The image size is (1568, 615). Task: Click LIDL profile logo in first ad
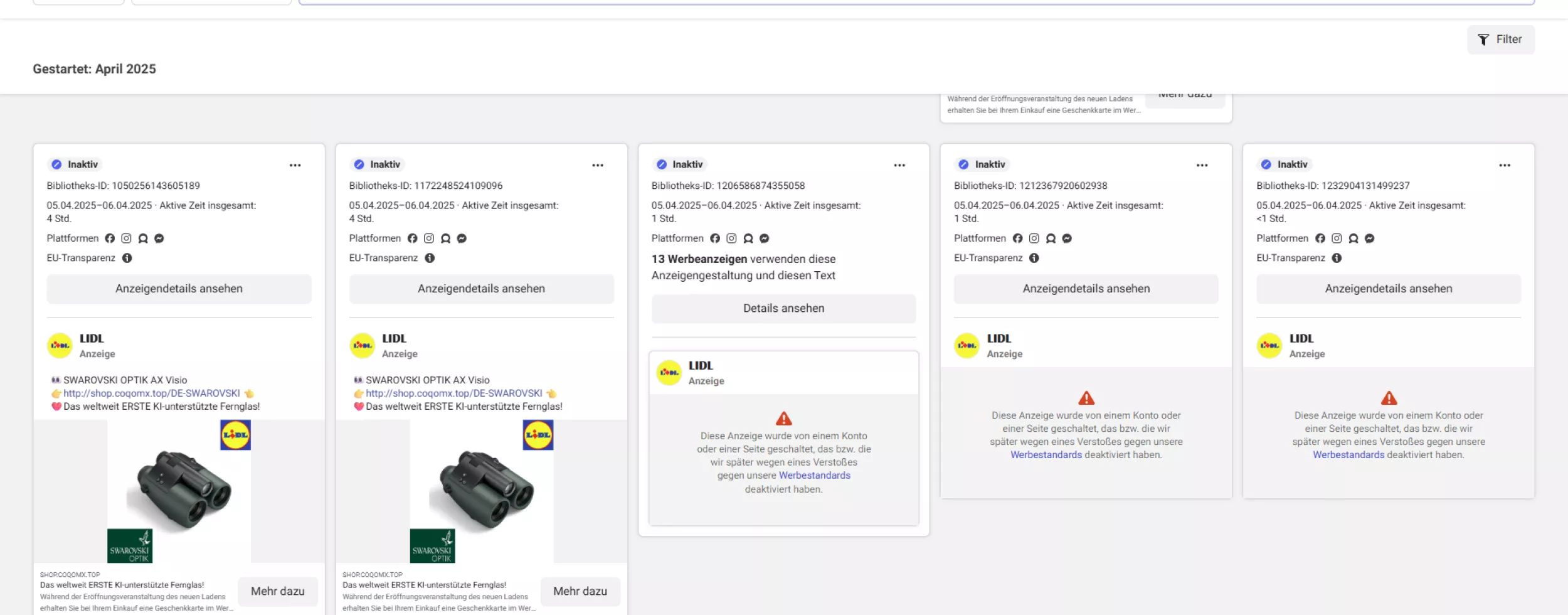[60, 346]
